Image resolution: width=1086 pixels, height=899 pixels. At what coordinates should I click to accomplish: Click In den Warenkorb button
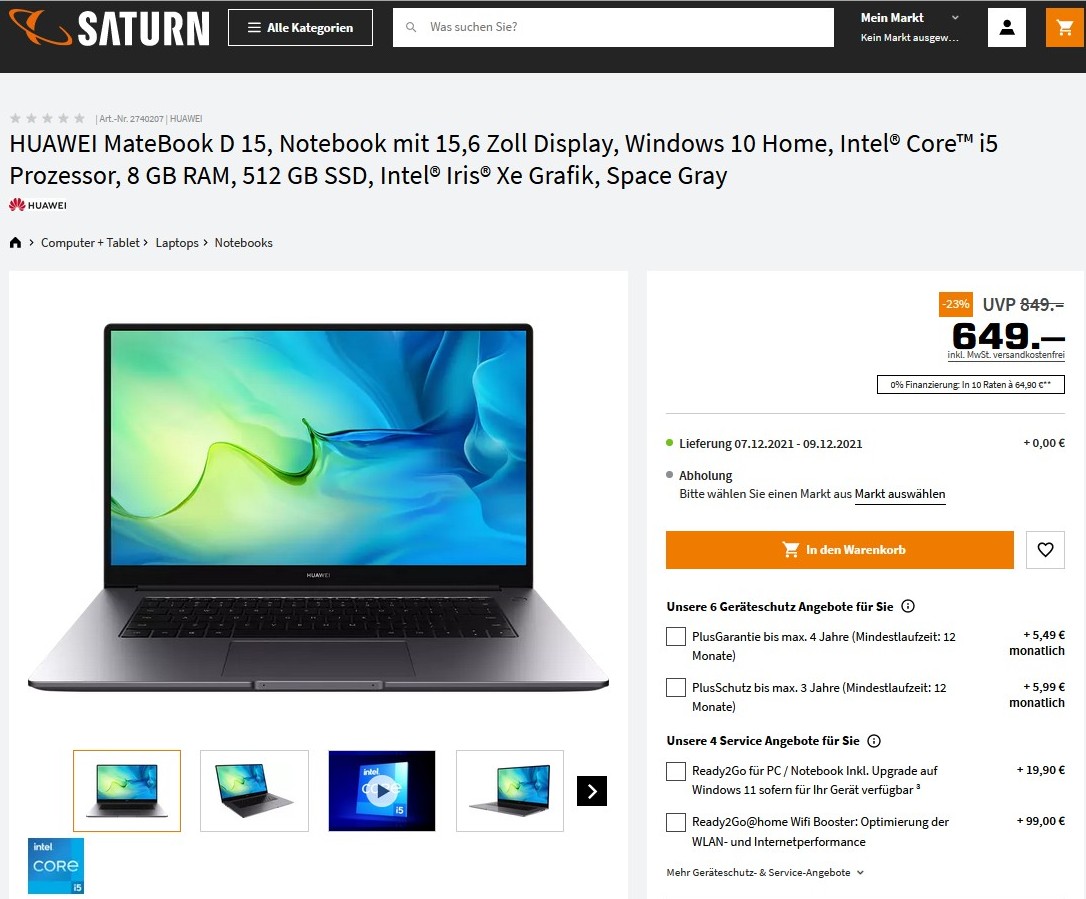[839, 550]
